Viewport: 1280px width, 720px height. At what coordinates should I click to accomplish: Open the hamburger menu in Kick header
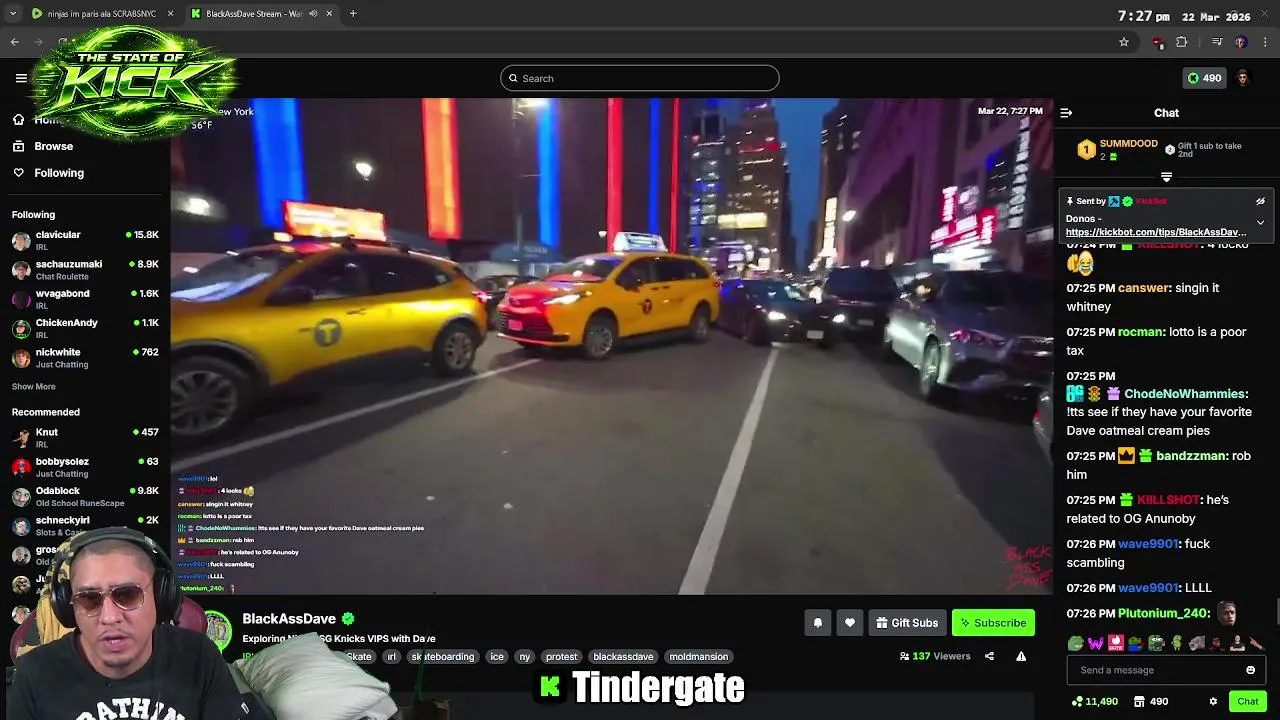[x=21, y=78]
